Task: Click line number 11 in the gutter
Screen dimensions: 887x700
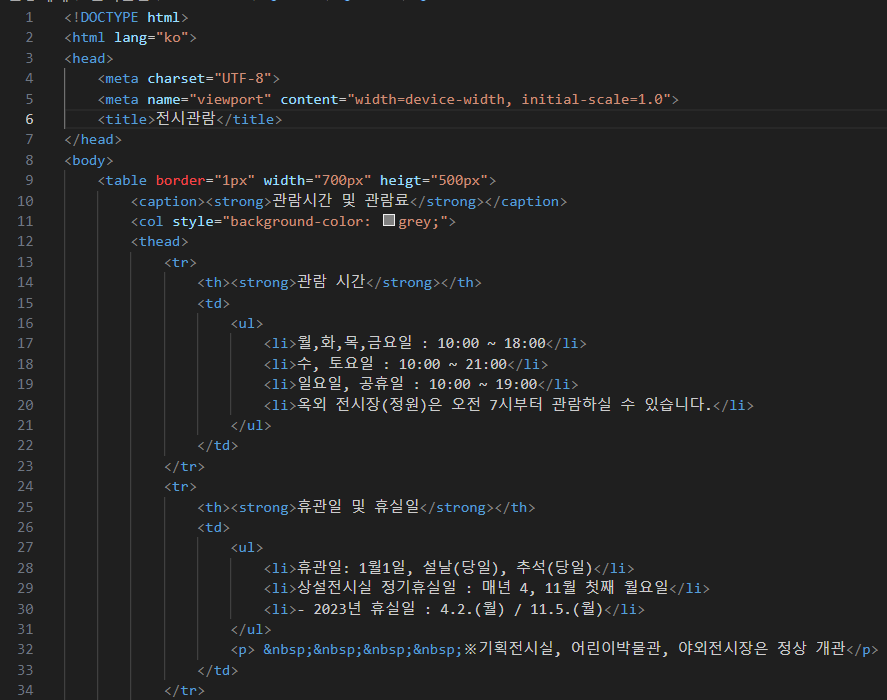Action: (25, 221)
